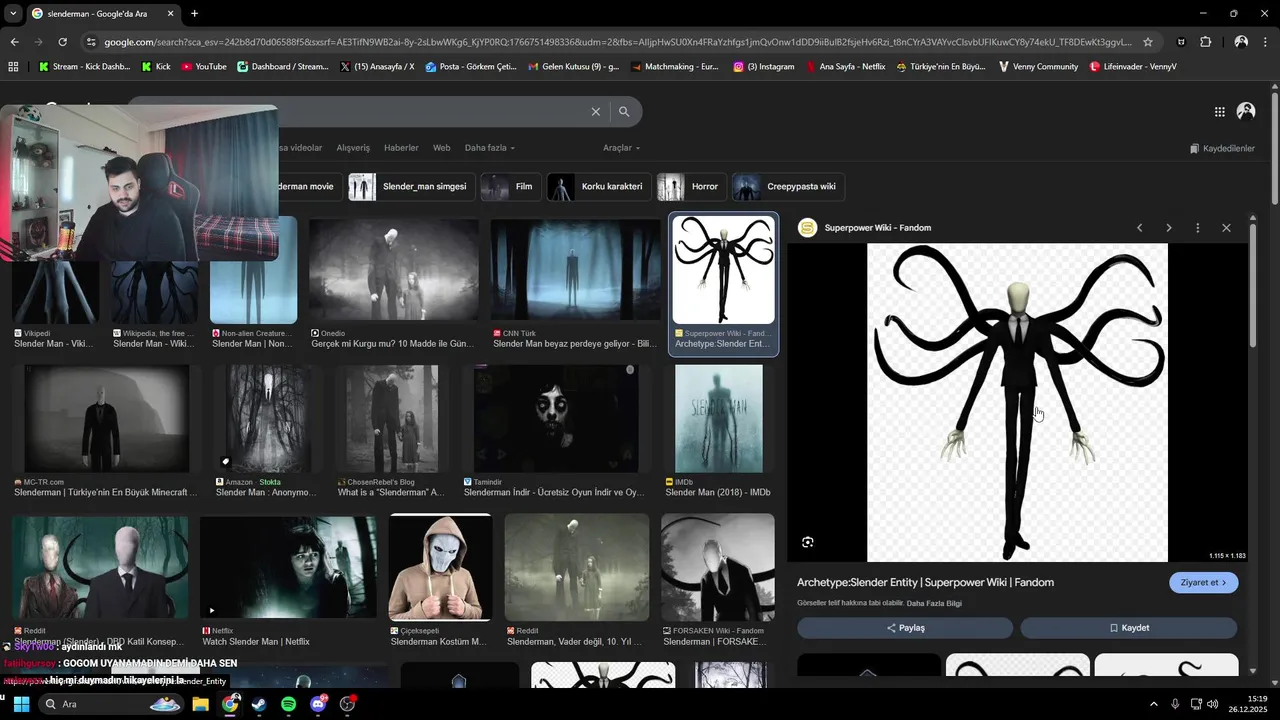The image size is (1280, 720).
Task: Open the Windows Start menu
Action: coord(21,704)
